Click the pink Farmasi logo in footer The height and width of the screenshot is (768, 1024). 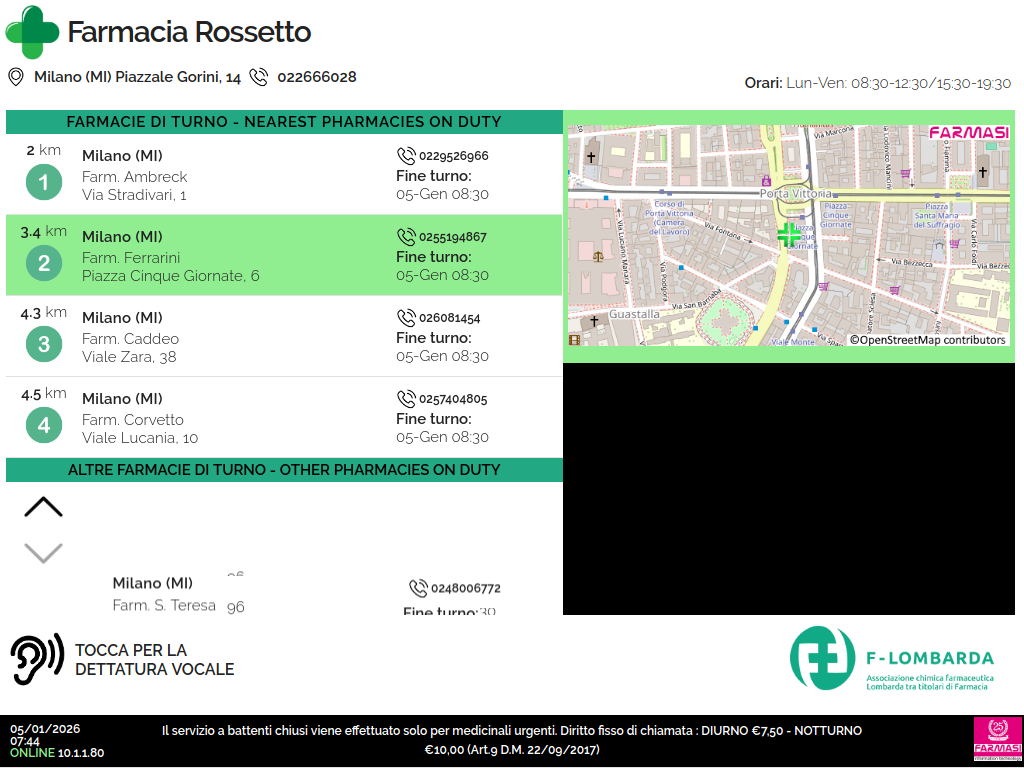(996, 740)
